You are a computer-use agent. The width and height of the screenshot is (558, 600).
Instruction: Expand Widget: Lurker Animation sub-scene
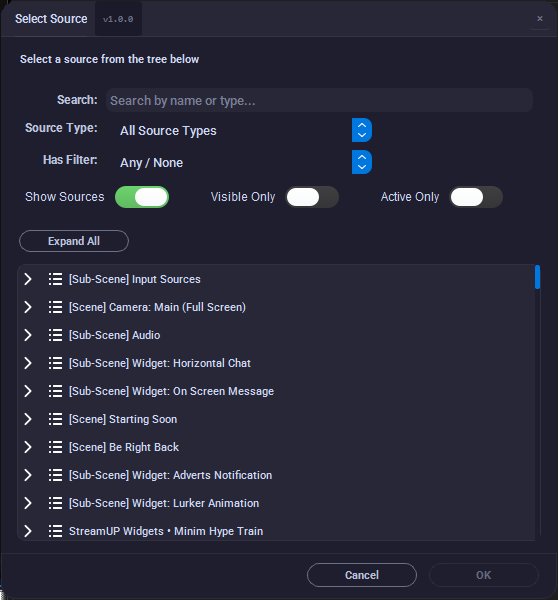[28, 503]
